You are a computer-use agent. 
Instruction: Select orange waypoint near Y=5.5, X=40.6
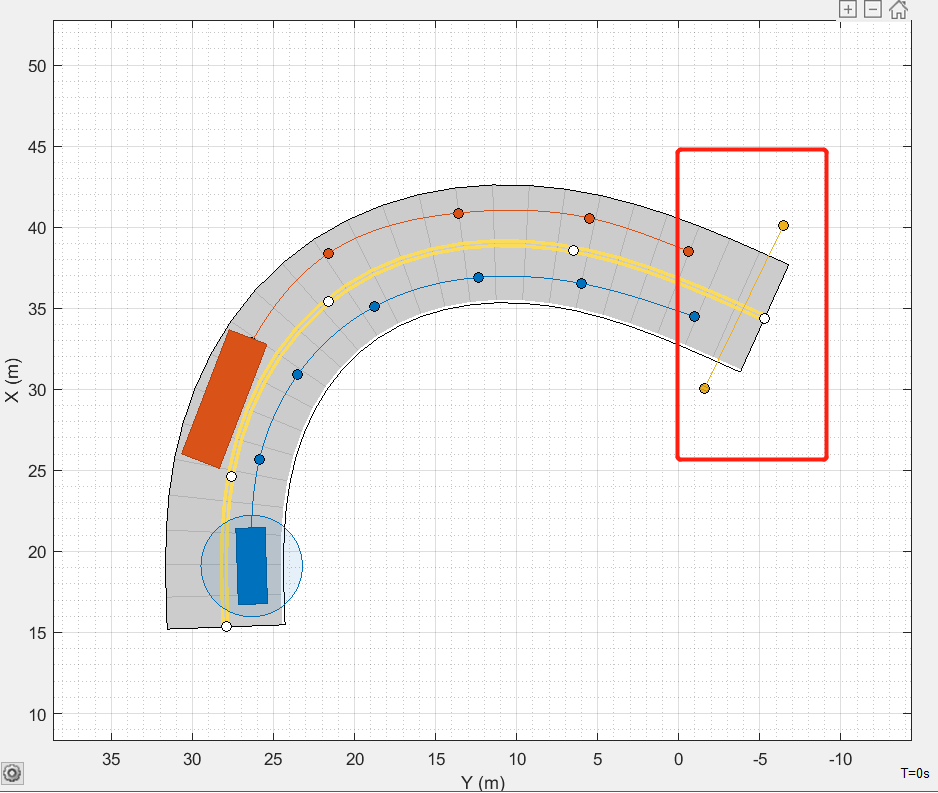[x=589, y=219]
